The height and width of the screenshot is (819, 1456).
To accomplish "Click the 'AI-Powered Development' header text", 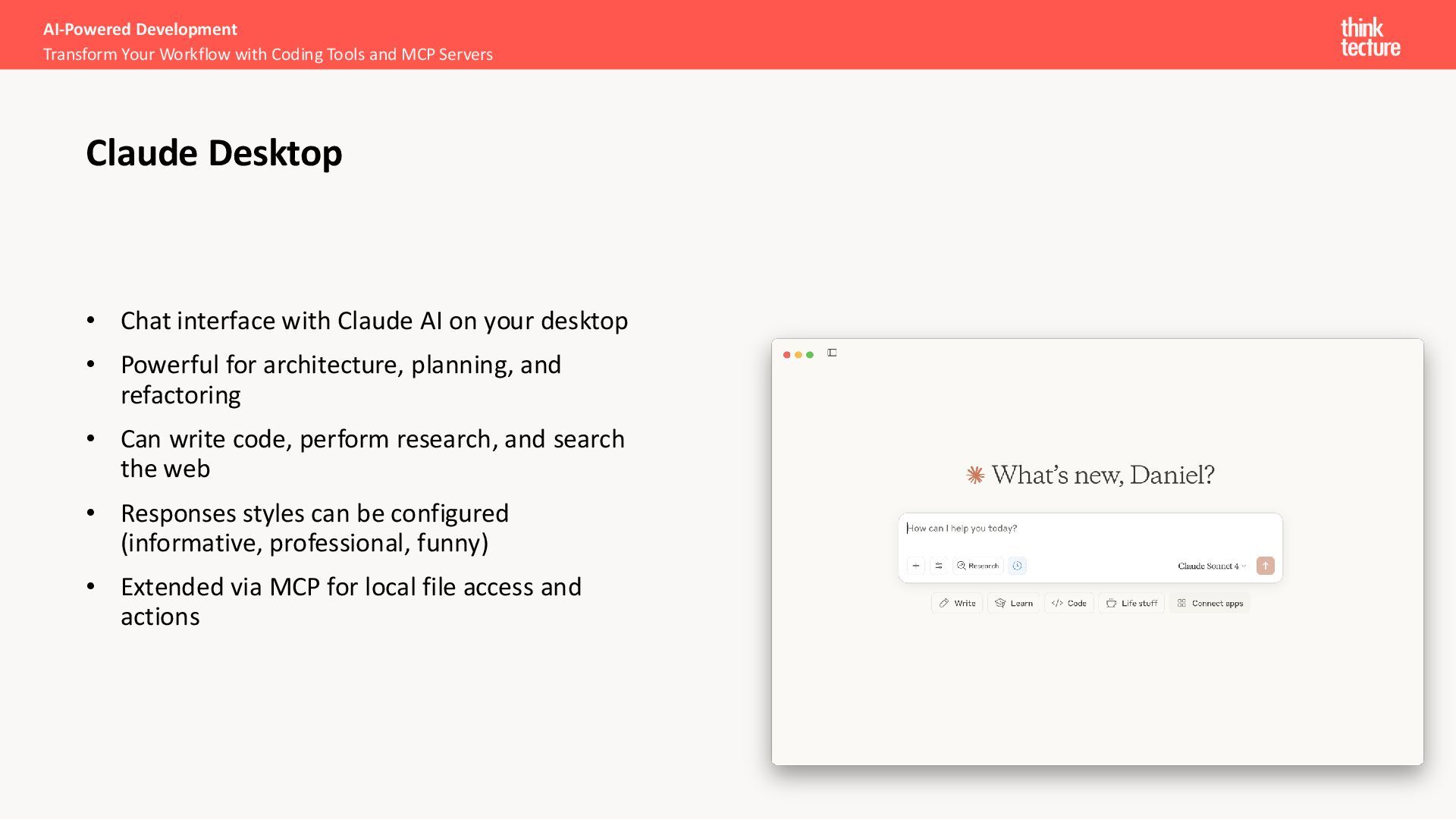I will 140,30.
